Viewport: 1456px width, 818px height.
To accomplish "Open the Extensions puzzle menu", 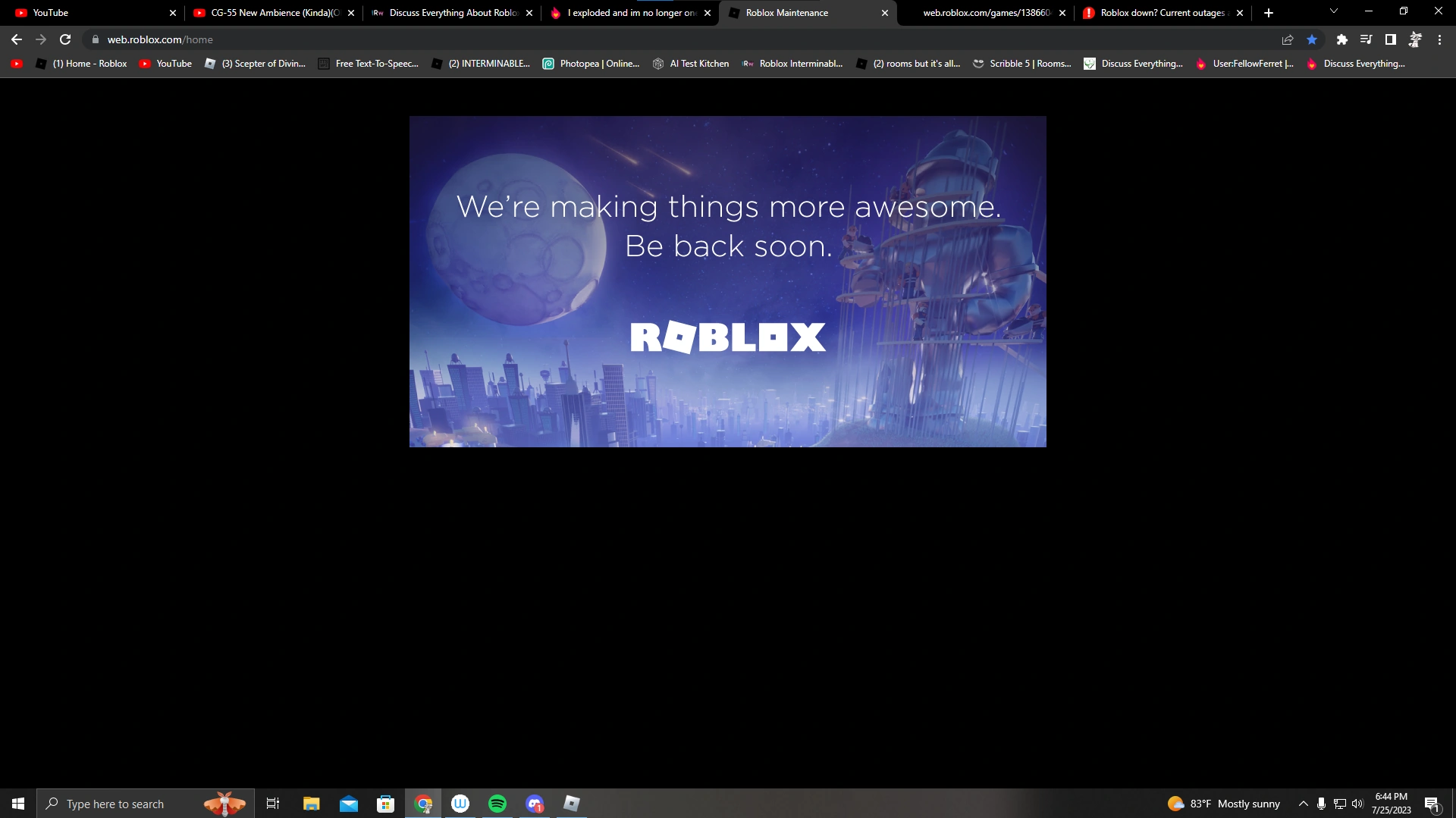I will [x=1342, y=39].
